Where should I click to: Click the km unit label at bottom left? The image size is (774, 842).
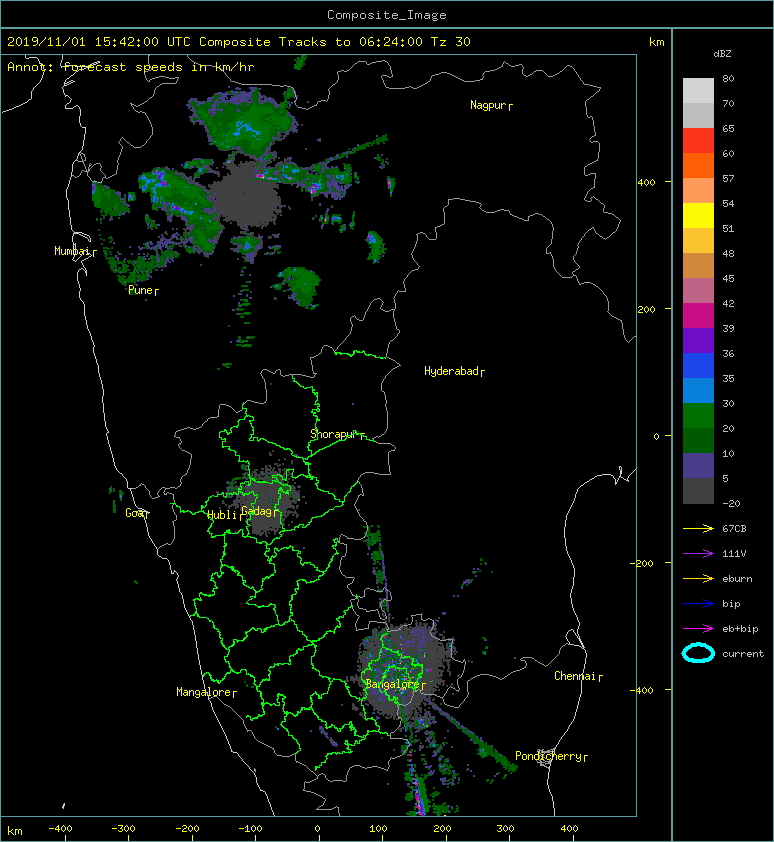click(15, 831)
